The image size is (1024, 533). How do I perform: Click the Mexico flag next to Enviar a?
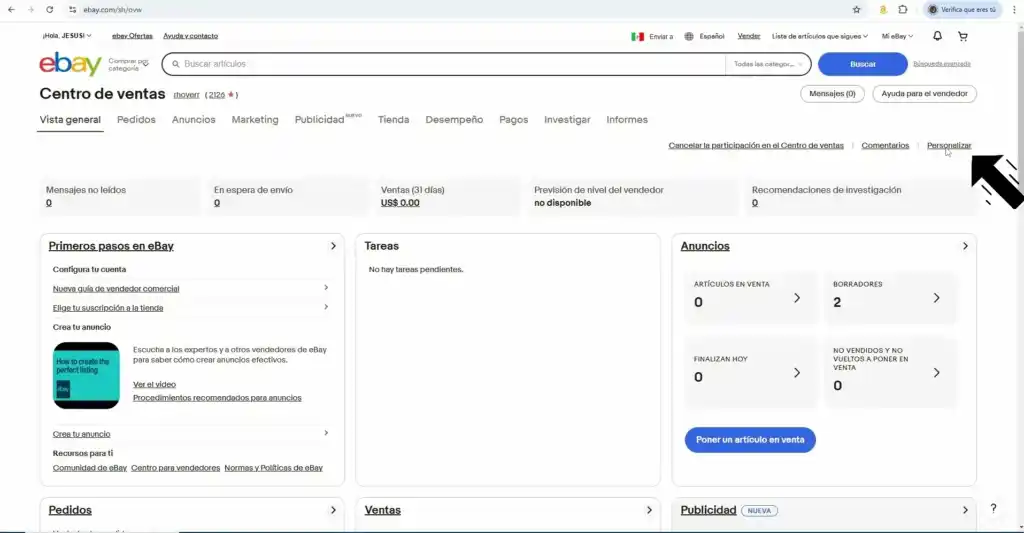[x=637, y=37]
